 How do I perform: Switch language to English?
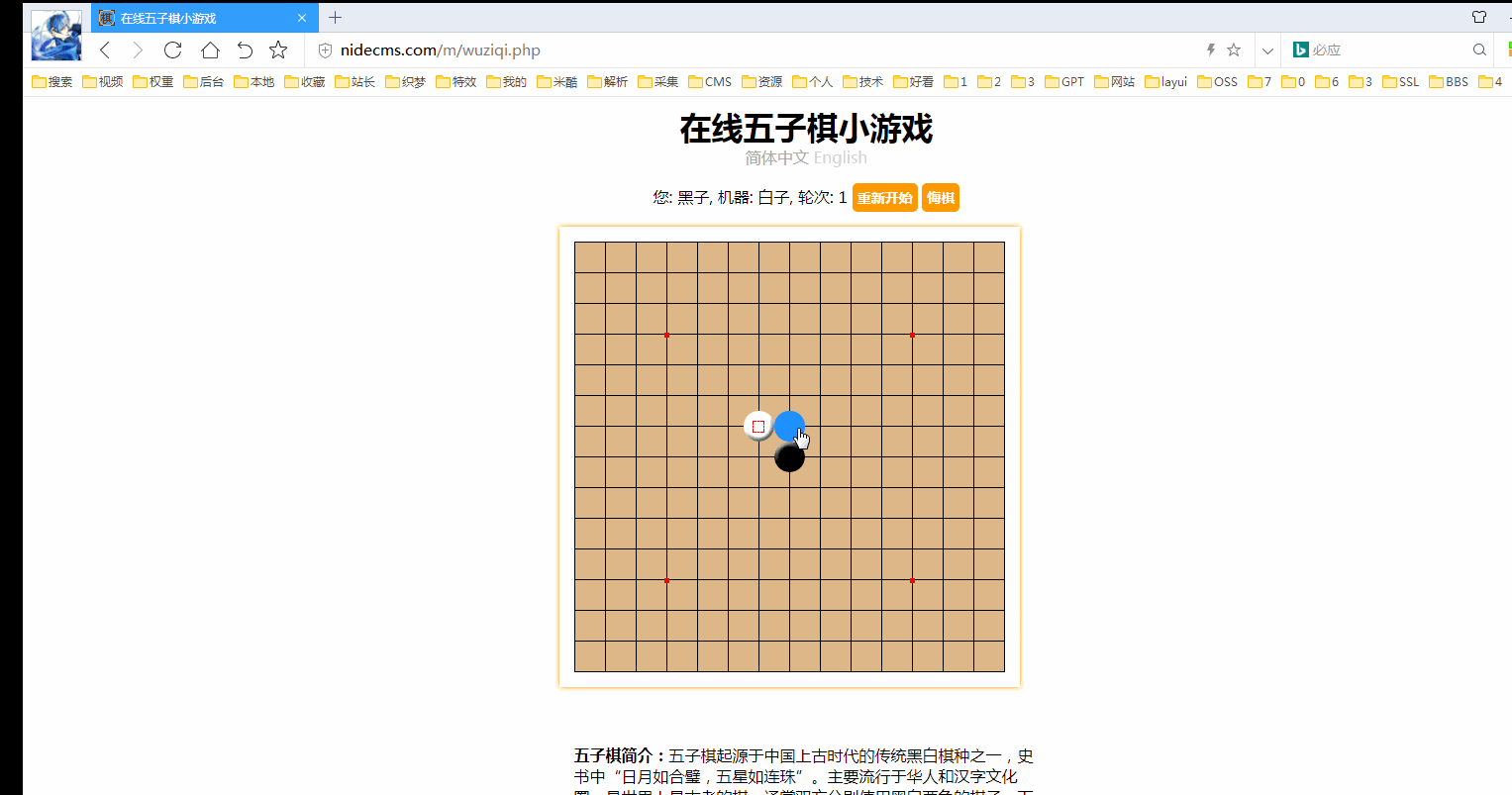840,158
